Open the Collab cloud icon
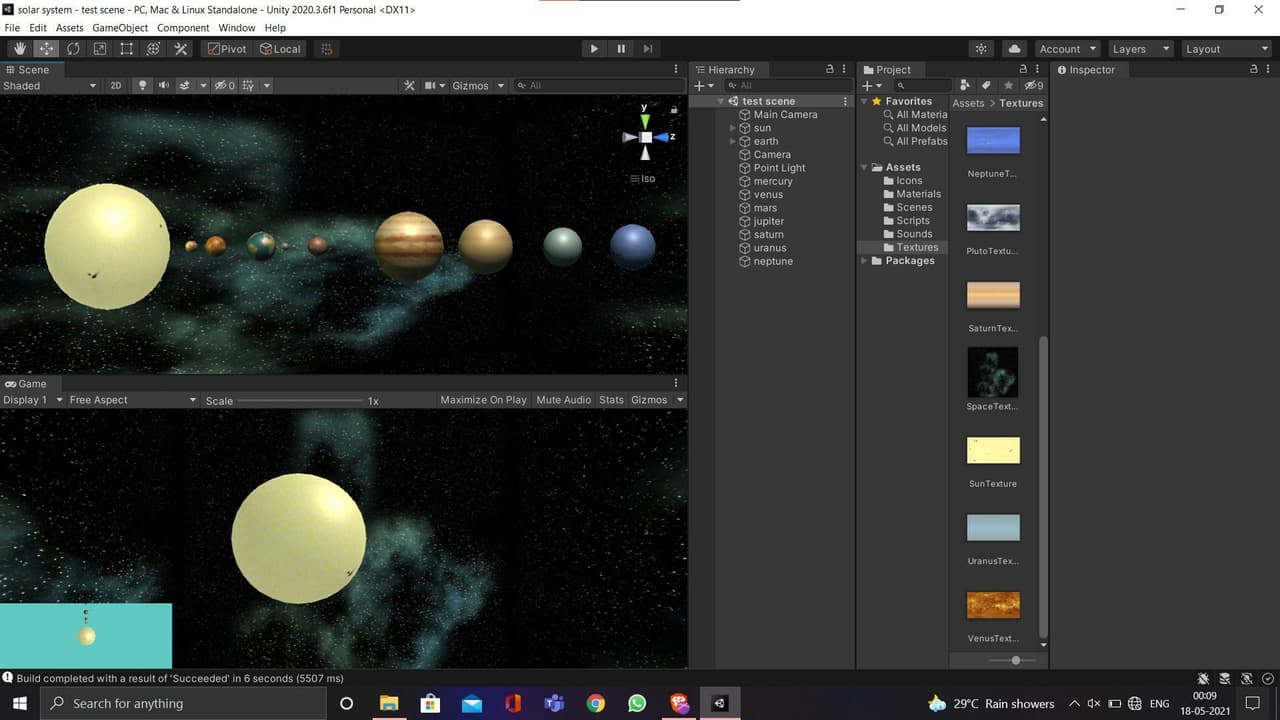 (x=1015, y=48)
